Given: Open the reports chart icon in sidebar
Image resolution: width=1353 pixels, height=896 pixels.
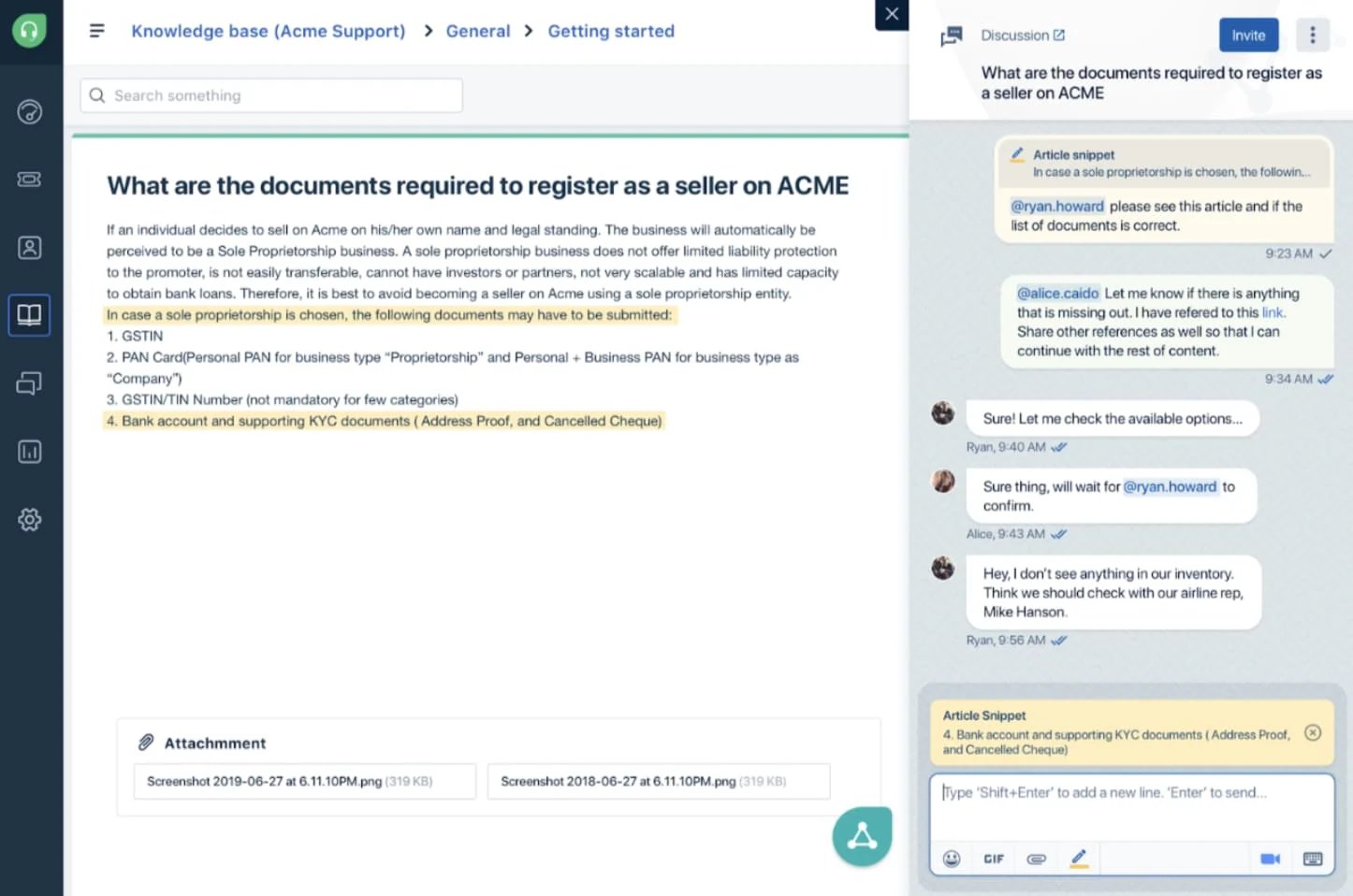Looking at the screenshot, I should 30,452.
